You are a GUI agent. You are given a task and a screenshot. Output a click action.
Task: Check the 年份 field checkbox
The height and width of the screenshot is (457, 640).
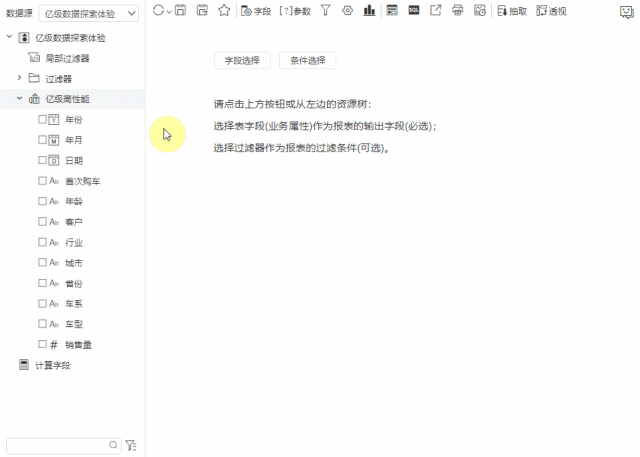pyautogui.click(x=42, y=119)
